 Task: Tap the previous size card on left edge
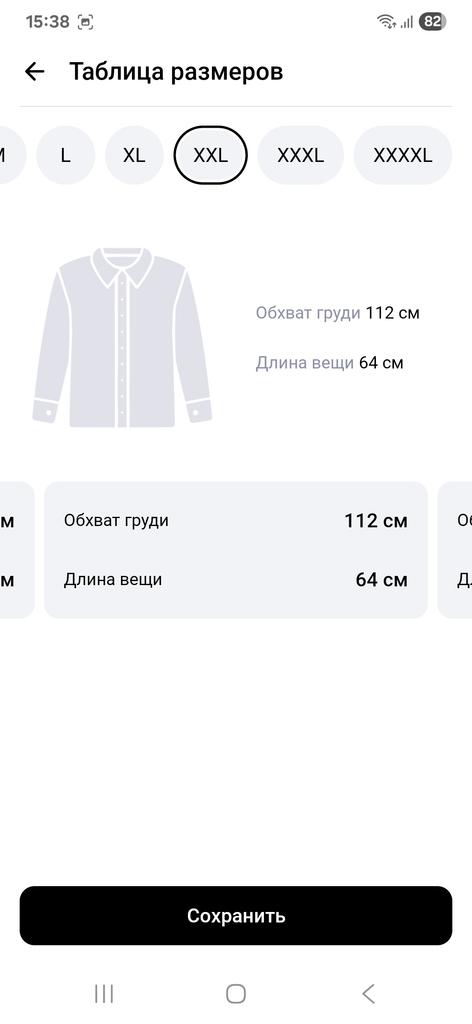(17, 550)
